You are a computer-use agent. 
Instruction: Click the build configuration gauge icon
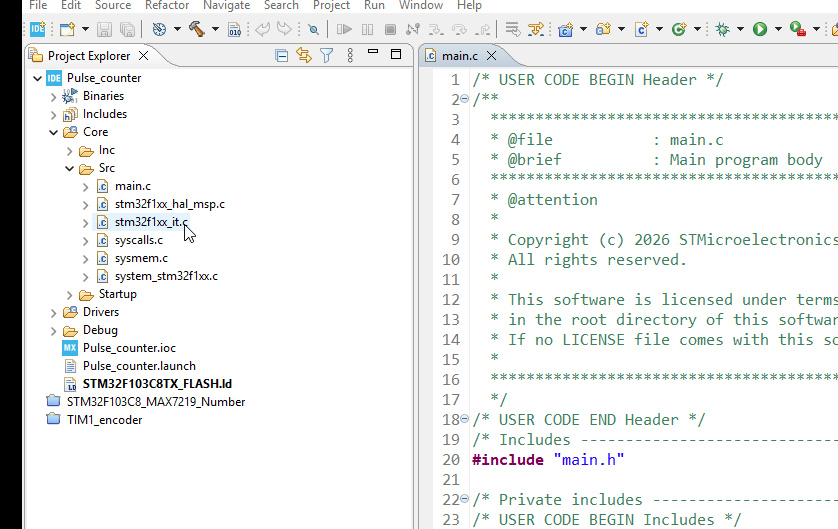tap(159, 29)
